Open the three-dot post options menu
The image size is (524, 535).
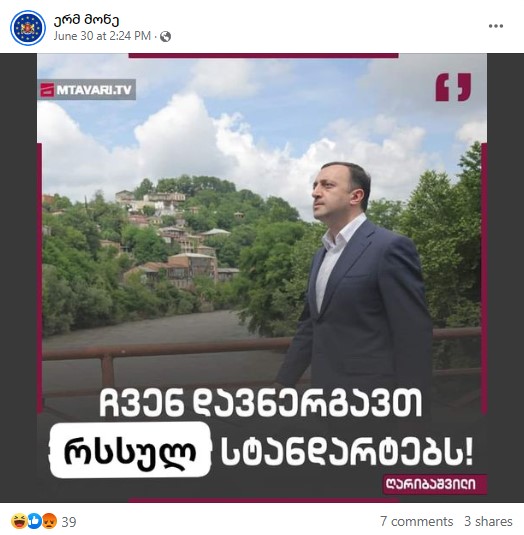tap(496, 26)
